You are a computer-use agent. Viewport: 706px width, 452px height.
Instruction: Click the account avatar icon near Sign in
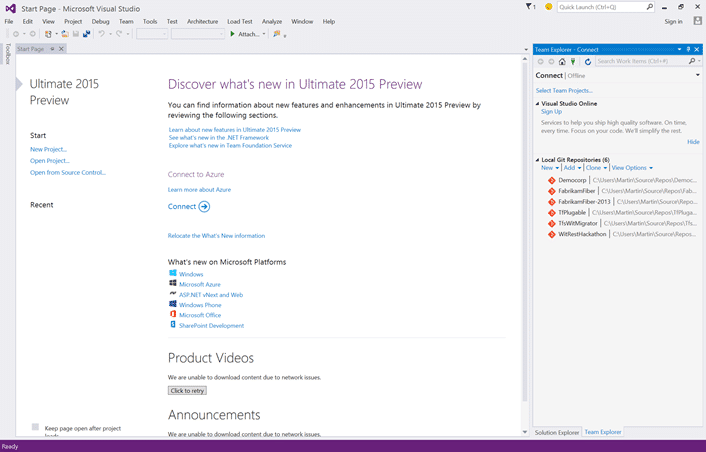(x=697, y=21)
